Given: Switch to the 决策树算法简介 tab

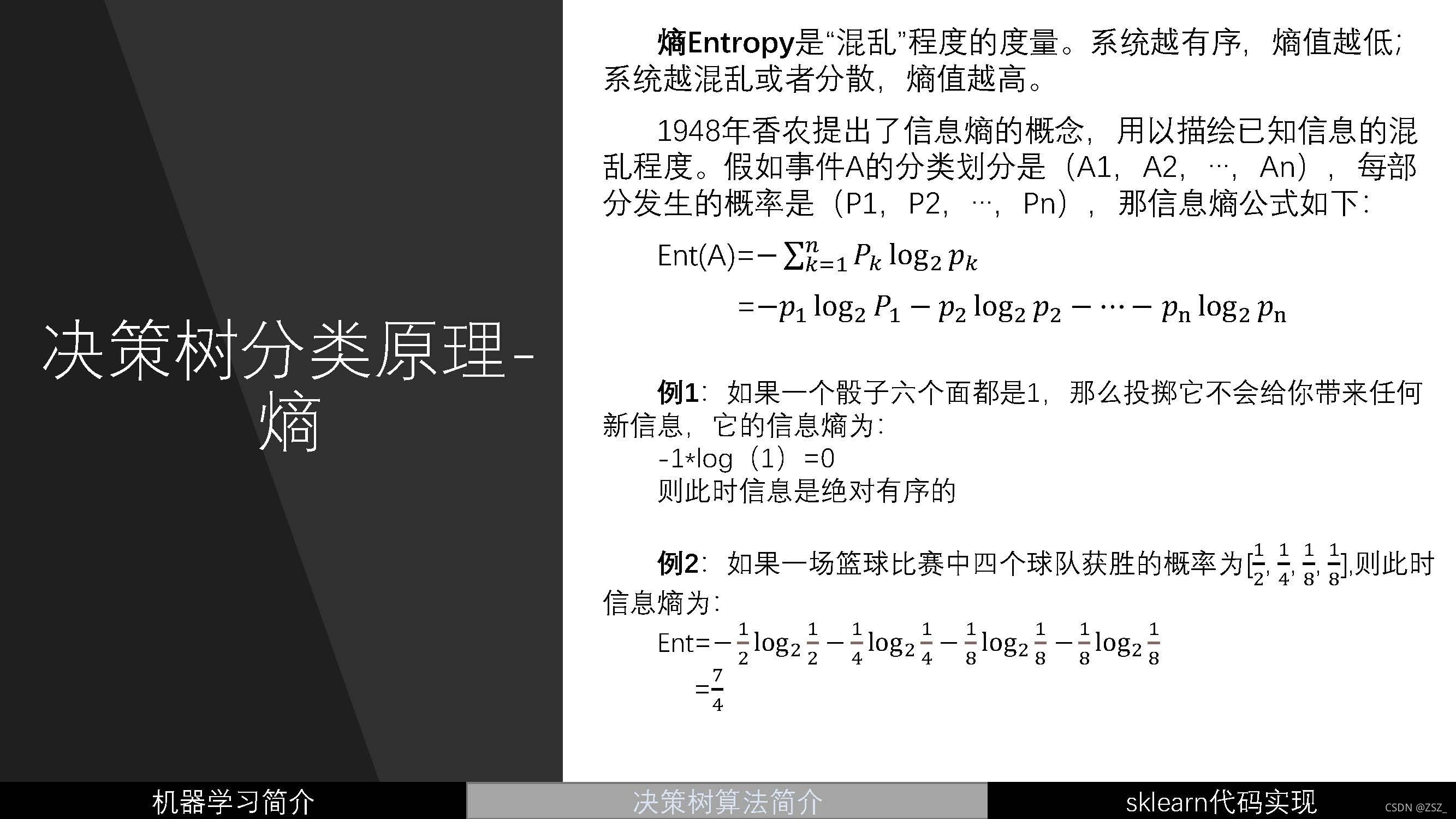Looking at the screenshot, I should click(727, 802).
